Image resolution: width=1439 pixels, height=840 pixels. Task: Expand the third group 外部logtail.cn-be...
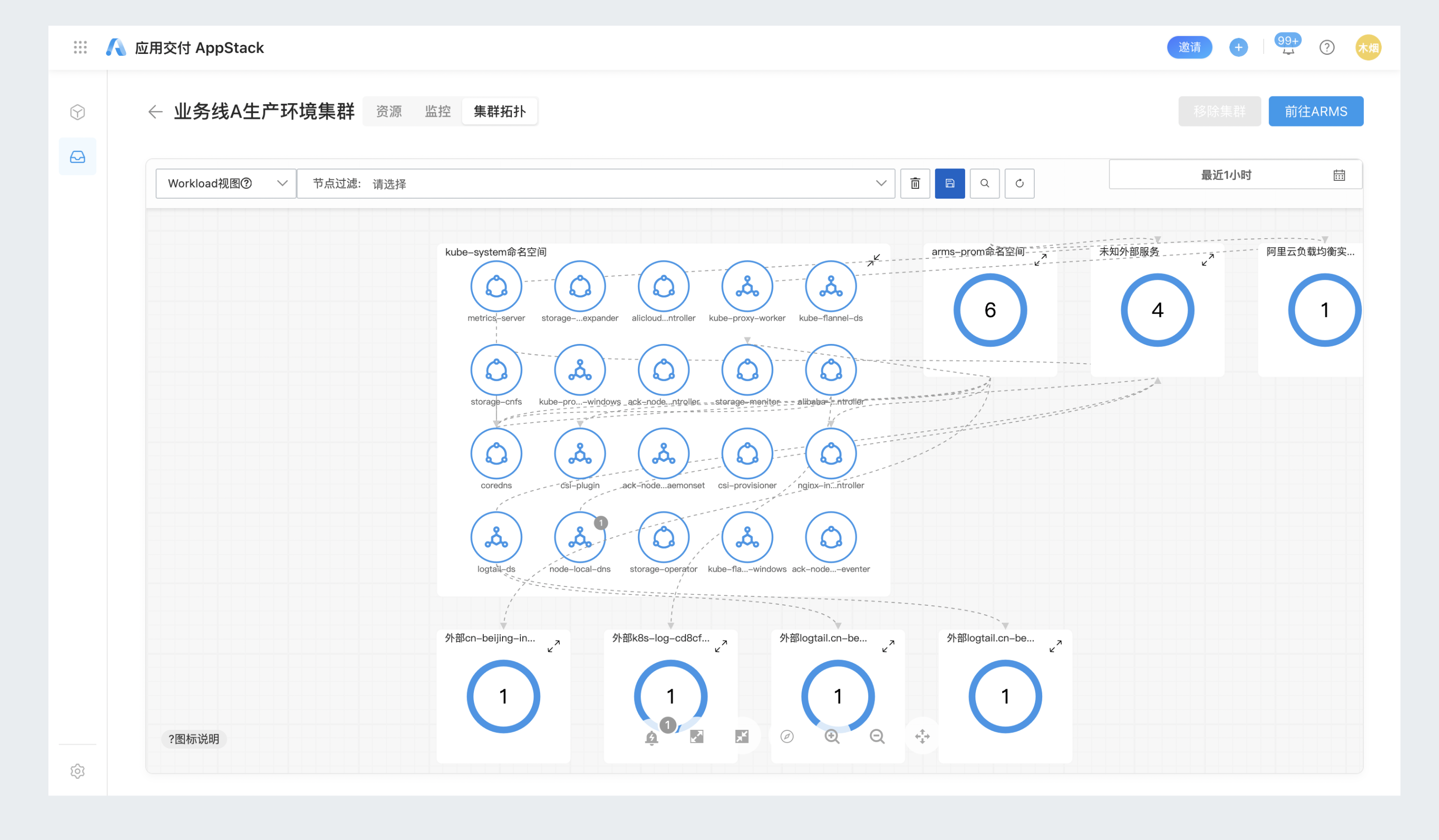pyautogui.click(x=888, y=646)
